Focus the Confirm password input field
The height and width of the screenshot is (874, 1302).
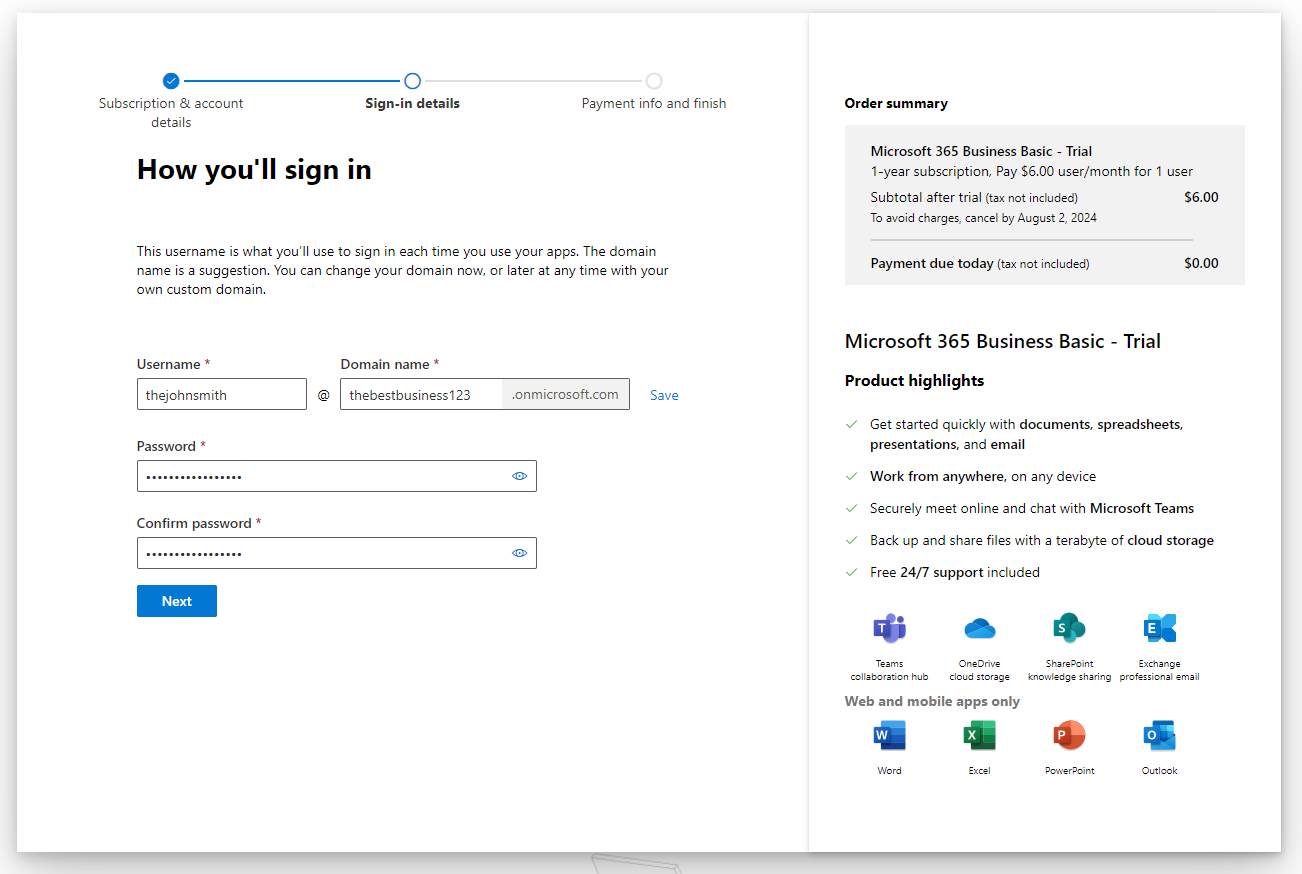[337, 553]
